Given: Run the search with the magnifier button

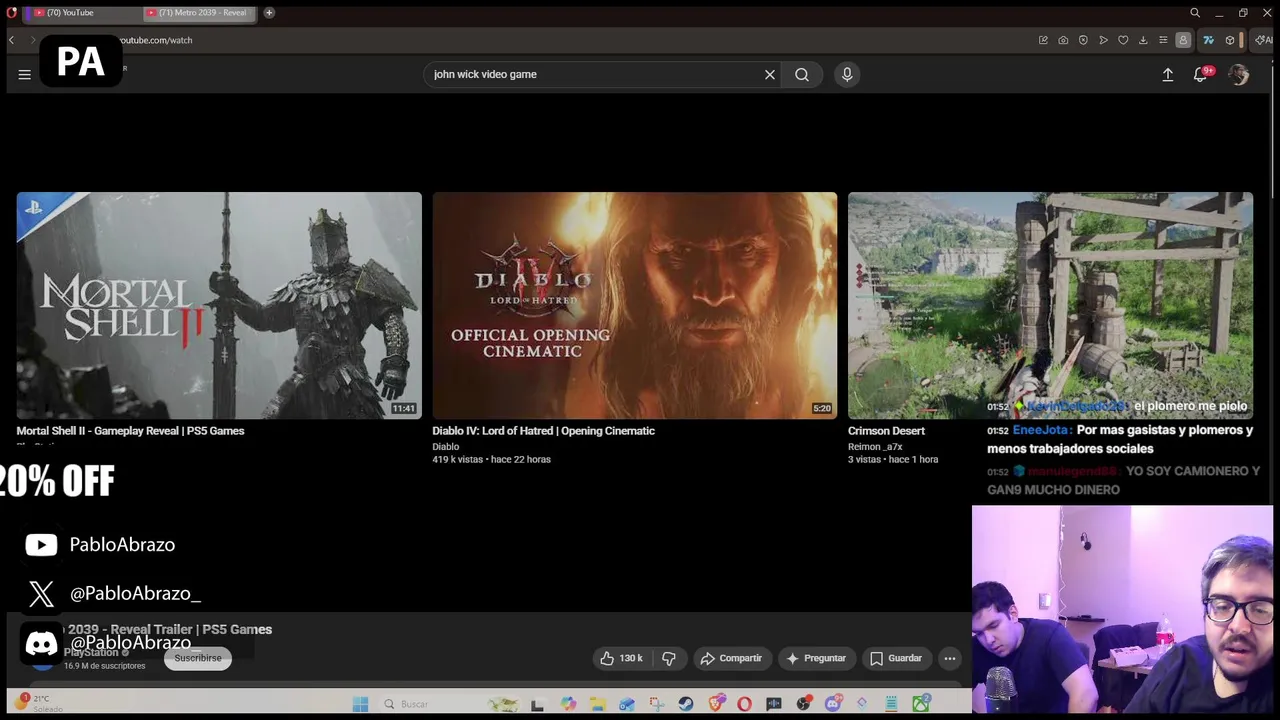Looking at the screenshot, I should pos(802,74).
